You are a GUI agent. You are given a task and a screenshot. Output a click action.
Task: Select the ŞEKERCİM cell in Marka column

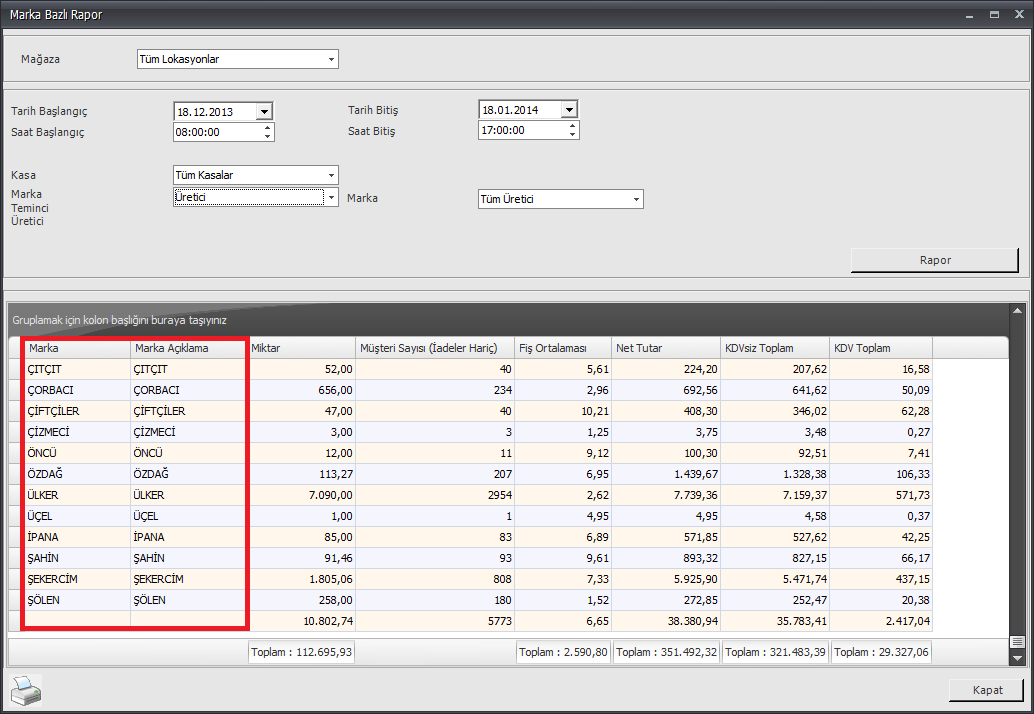76,580
